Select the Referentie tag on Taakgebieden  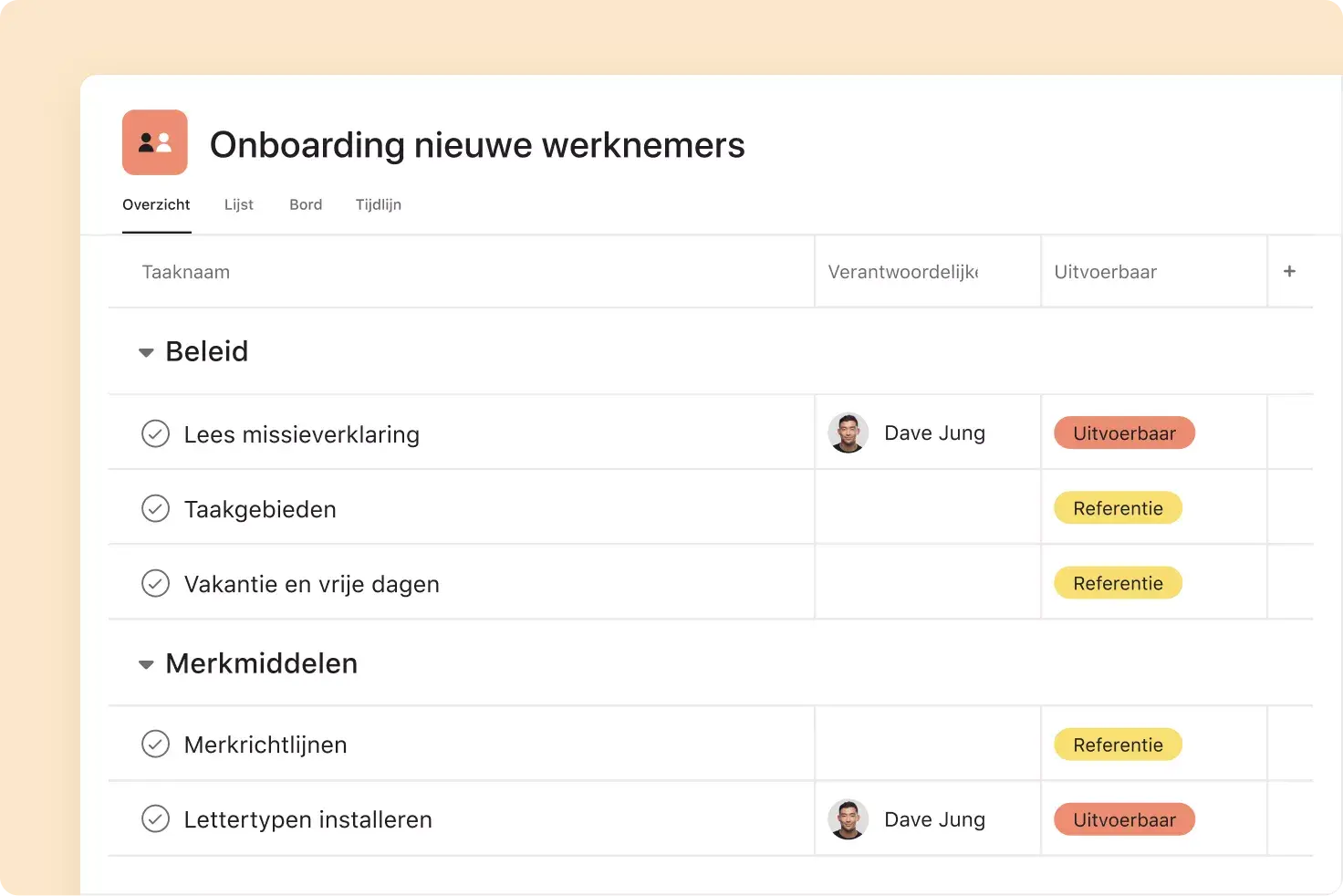tap(1118, 508)
